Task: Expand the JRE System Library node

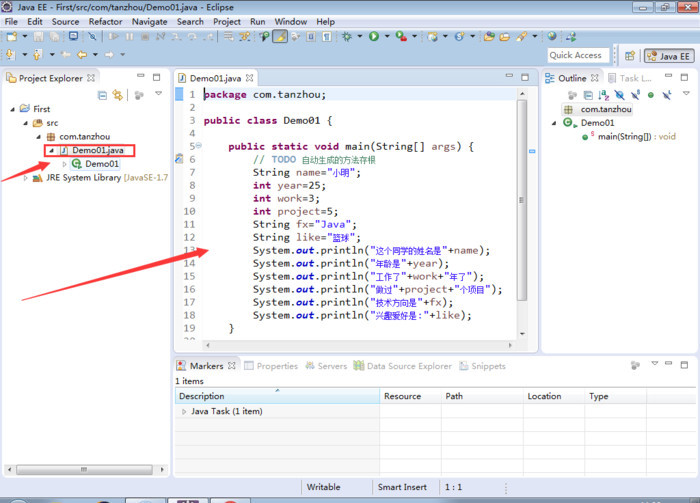Action: pyautogui.click(x=25, y=178)
